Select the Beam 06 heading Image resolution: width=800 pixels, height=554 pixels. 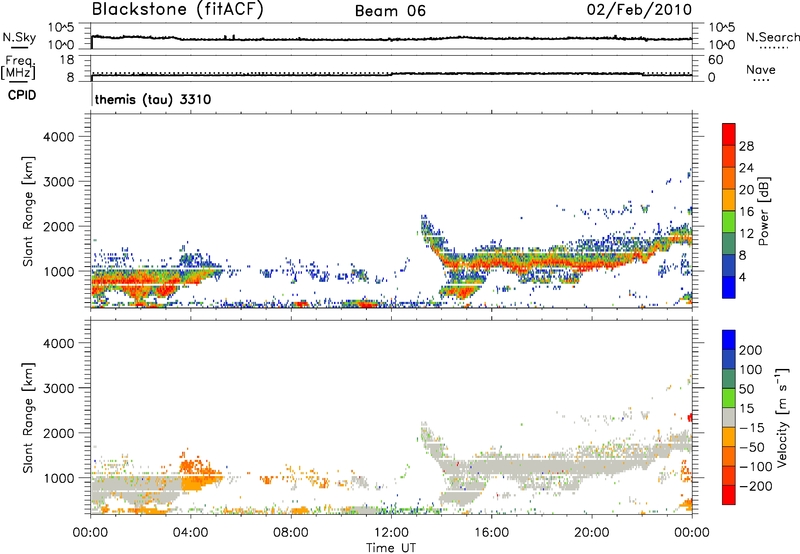pos(390,11)
